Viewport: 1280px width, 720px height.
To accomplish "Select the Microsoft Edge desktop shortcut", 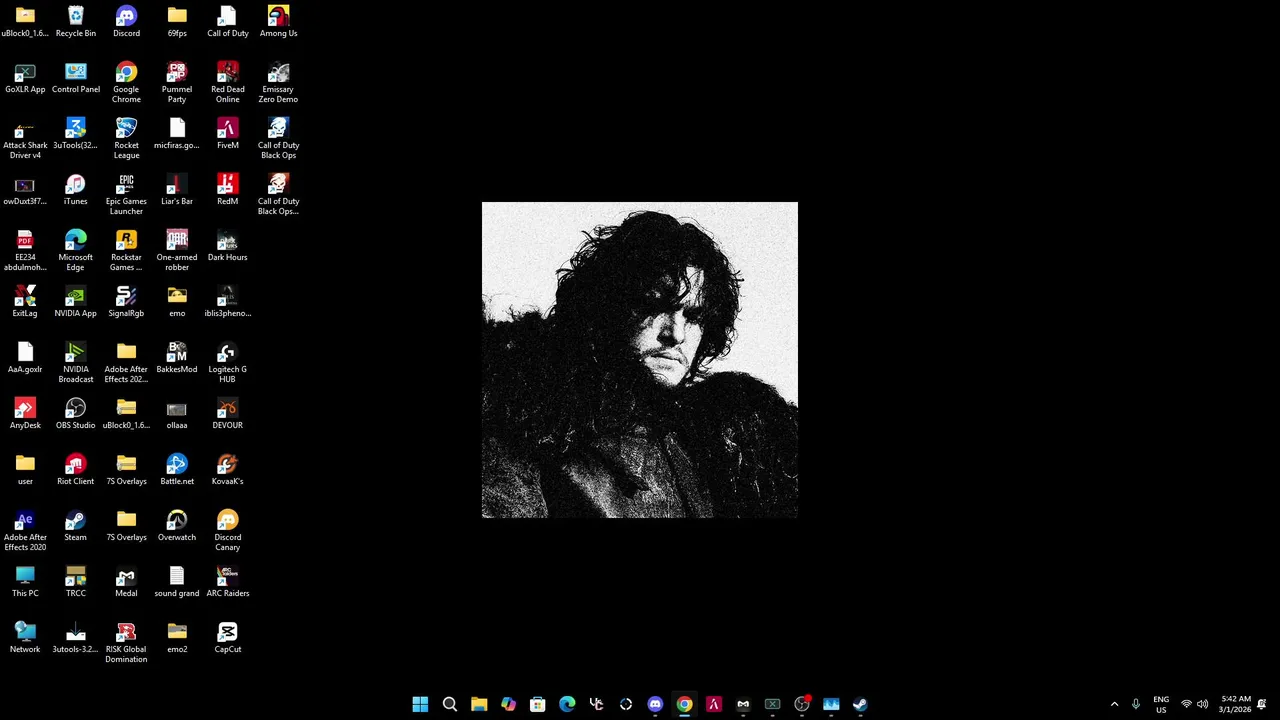I will pyautogui.click(x=76, y=251).
